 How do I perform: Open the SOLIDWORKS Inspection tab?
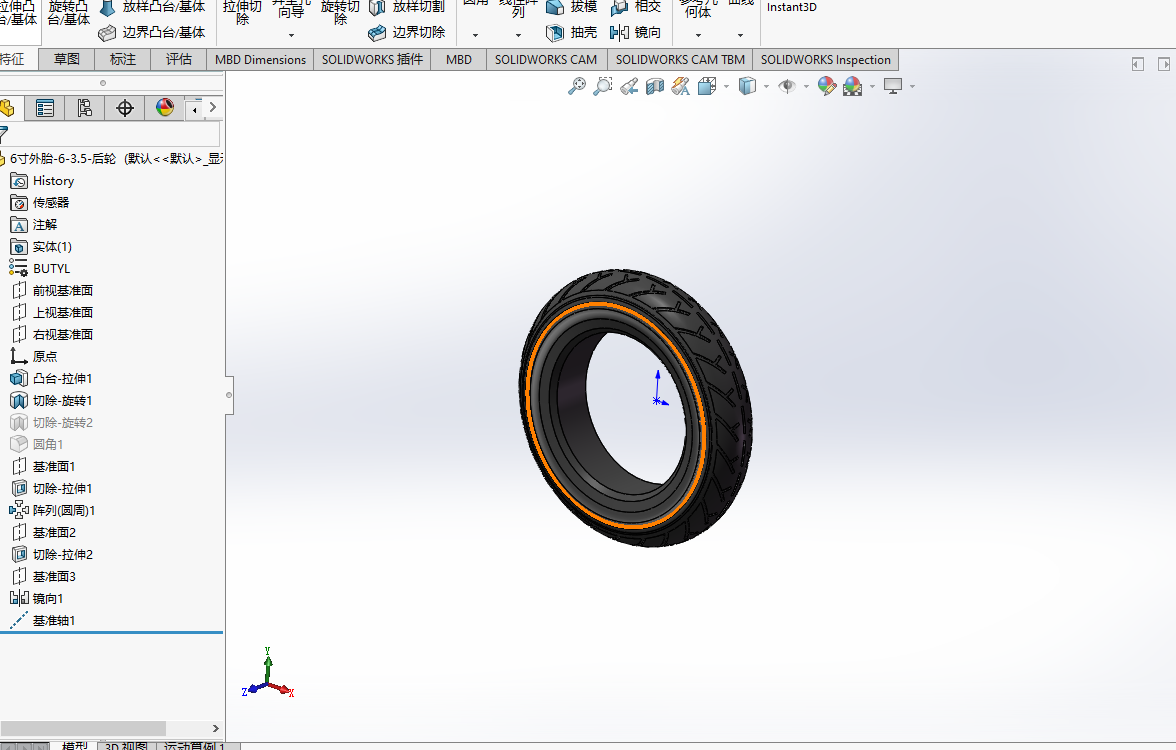coord(826,59)
